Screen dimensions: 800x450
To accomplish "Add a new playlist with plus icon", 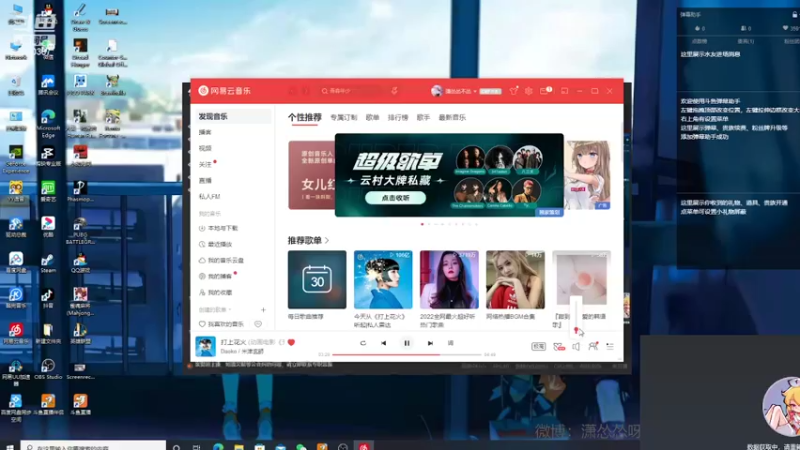I will 263,310.
